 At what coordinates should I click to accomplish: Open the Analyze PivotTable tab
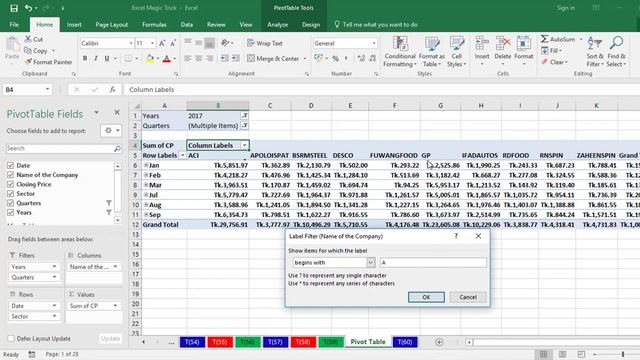278,24
